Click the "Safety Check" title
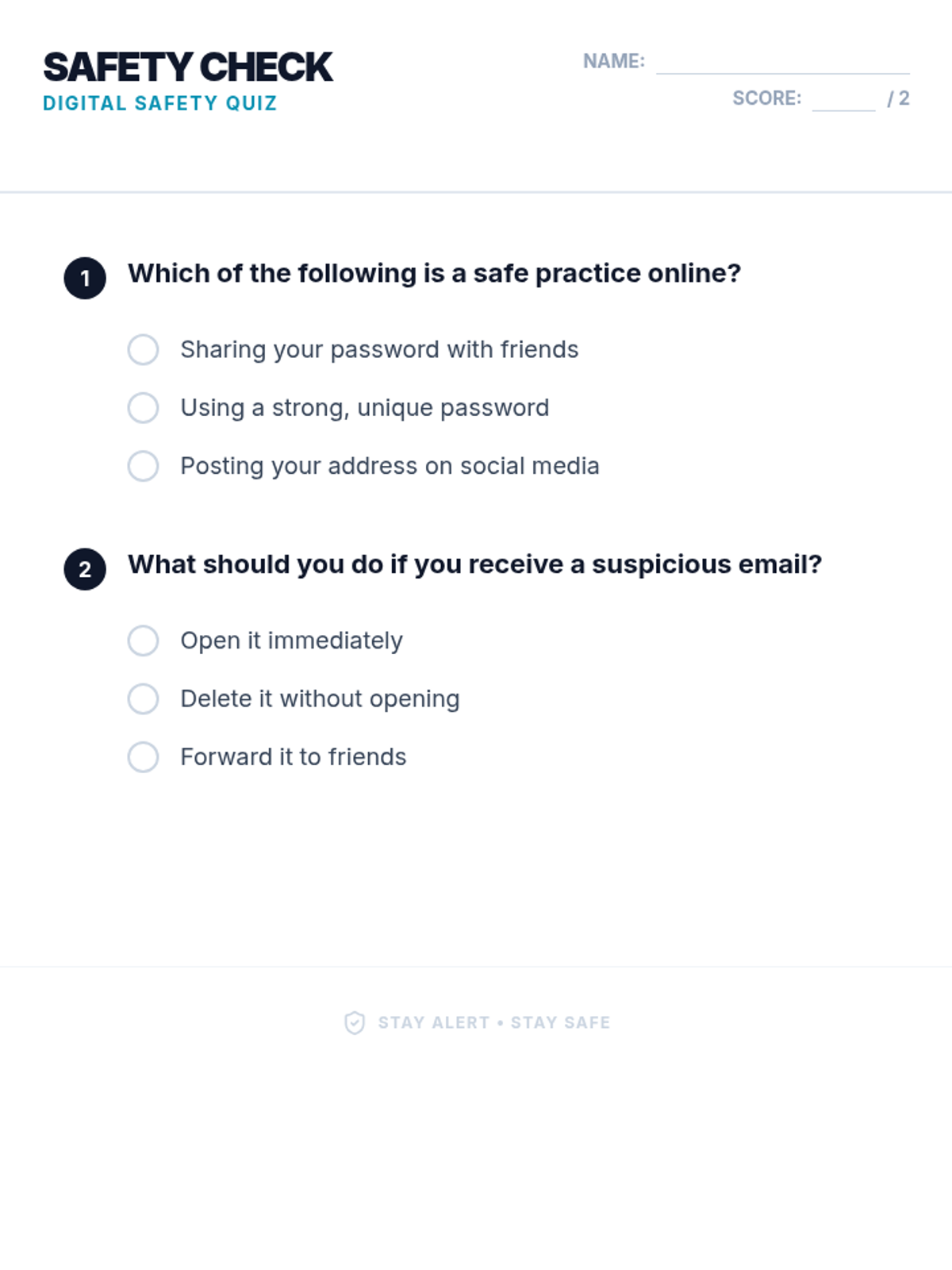This screenshot has height=1270, width=952. coord(188,67)
